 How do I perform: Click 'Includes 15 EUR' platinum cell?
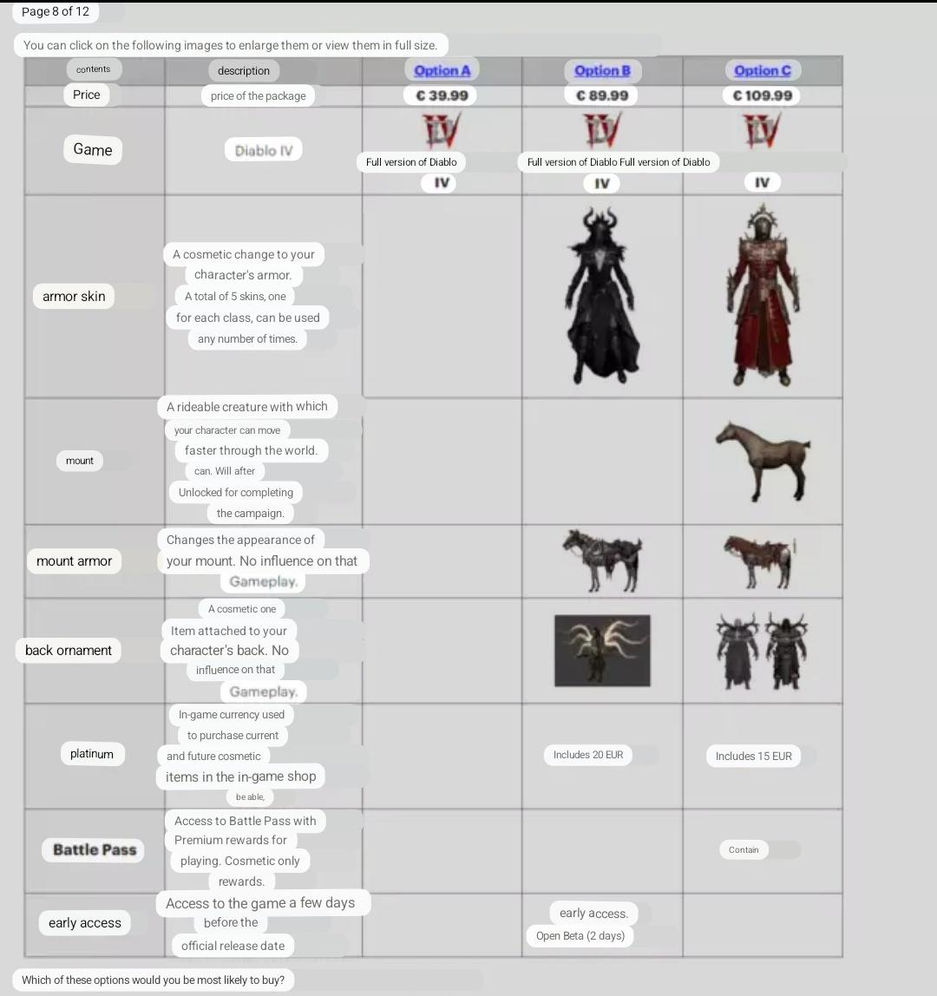[754, 756]
